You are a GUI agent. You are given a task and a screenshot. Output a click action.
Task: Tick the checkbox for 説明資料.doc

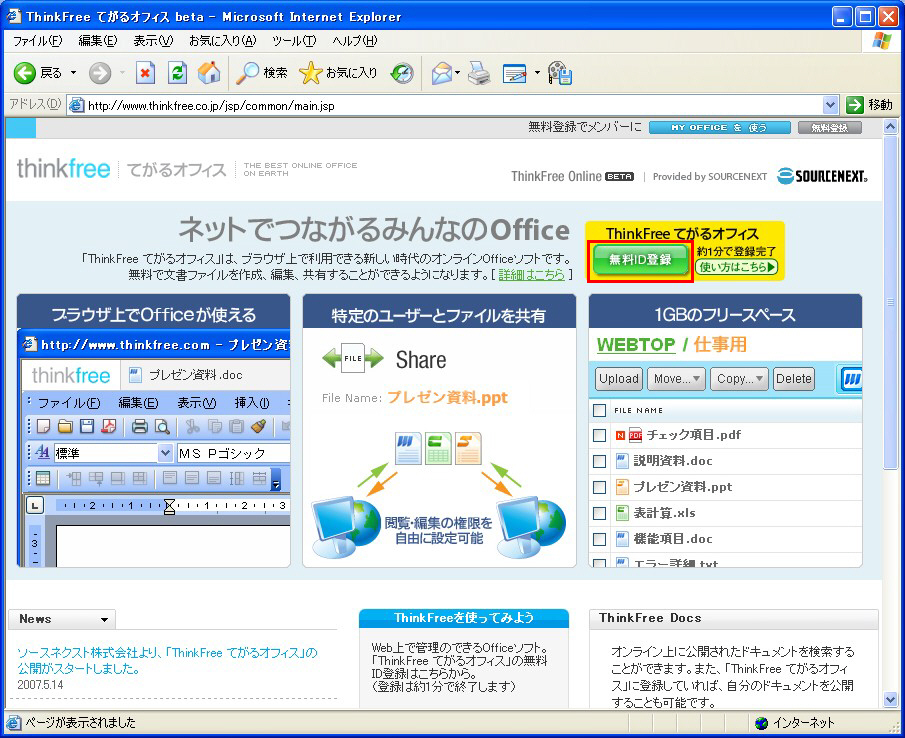600,461
